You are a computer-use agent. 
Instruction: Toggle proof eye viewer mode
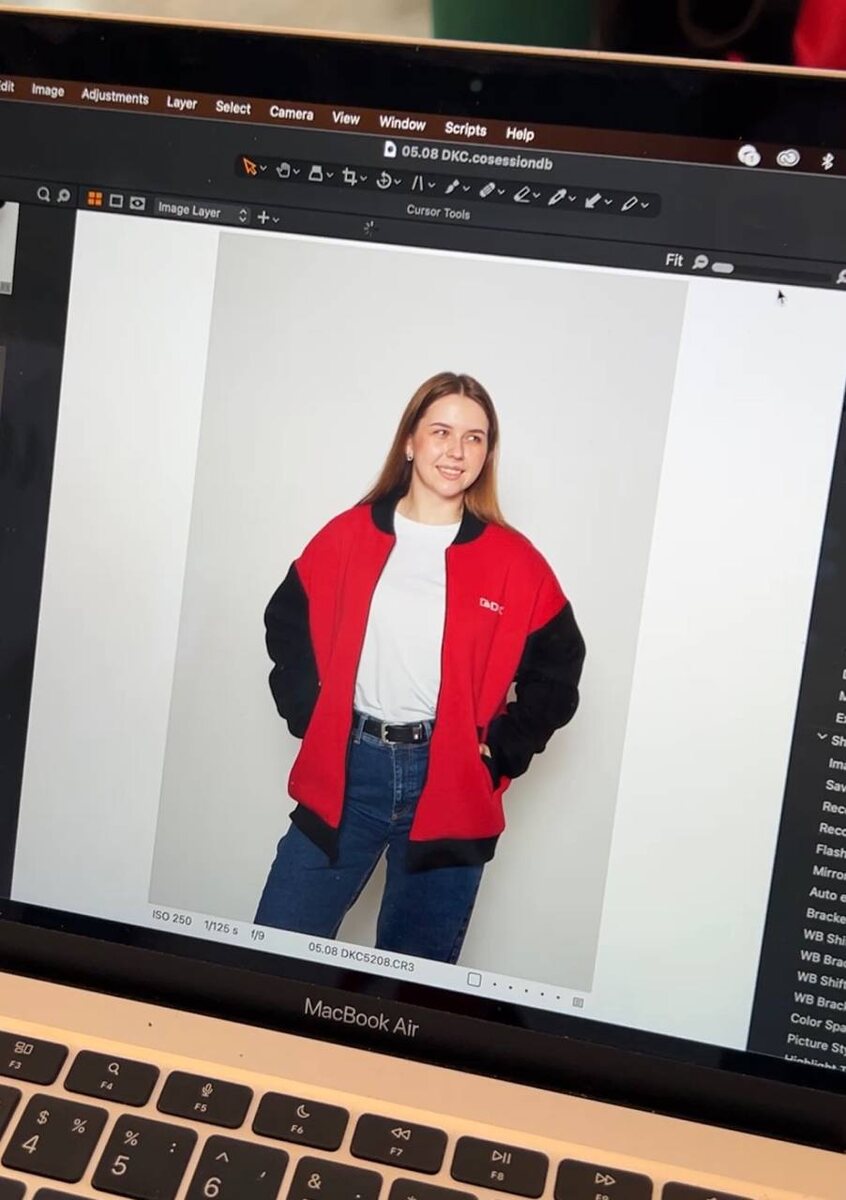click(137, 203)
